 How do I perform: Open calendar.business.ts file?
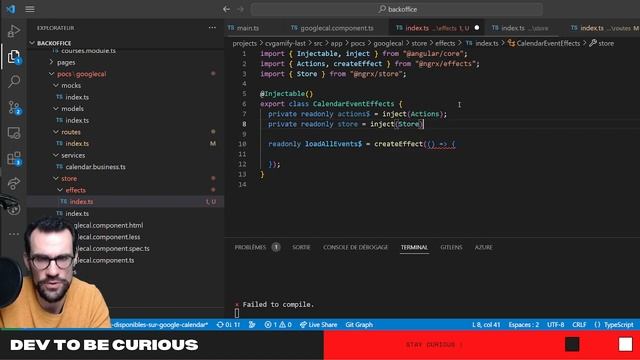click(x=96, y=167)
